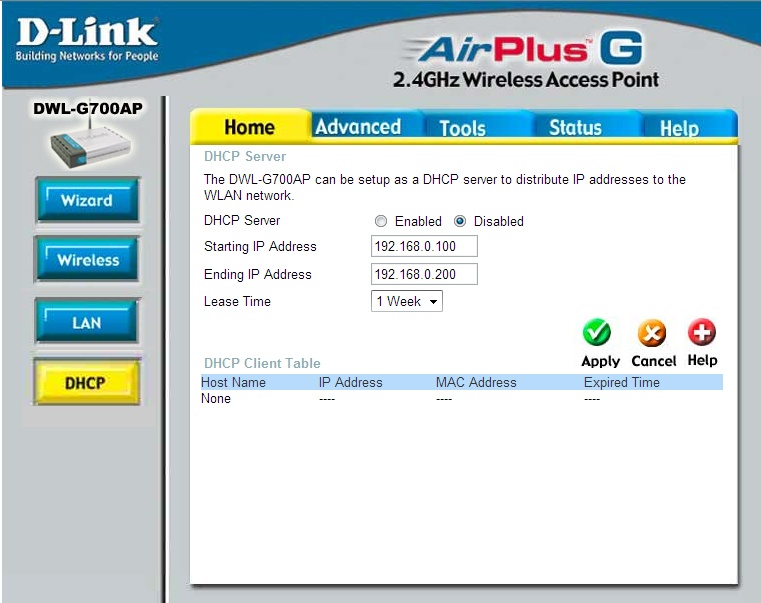Click the DHCP Client Table heading

[262, 363]
